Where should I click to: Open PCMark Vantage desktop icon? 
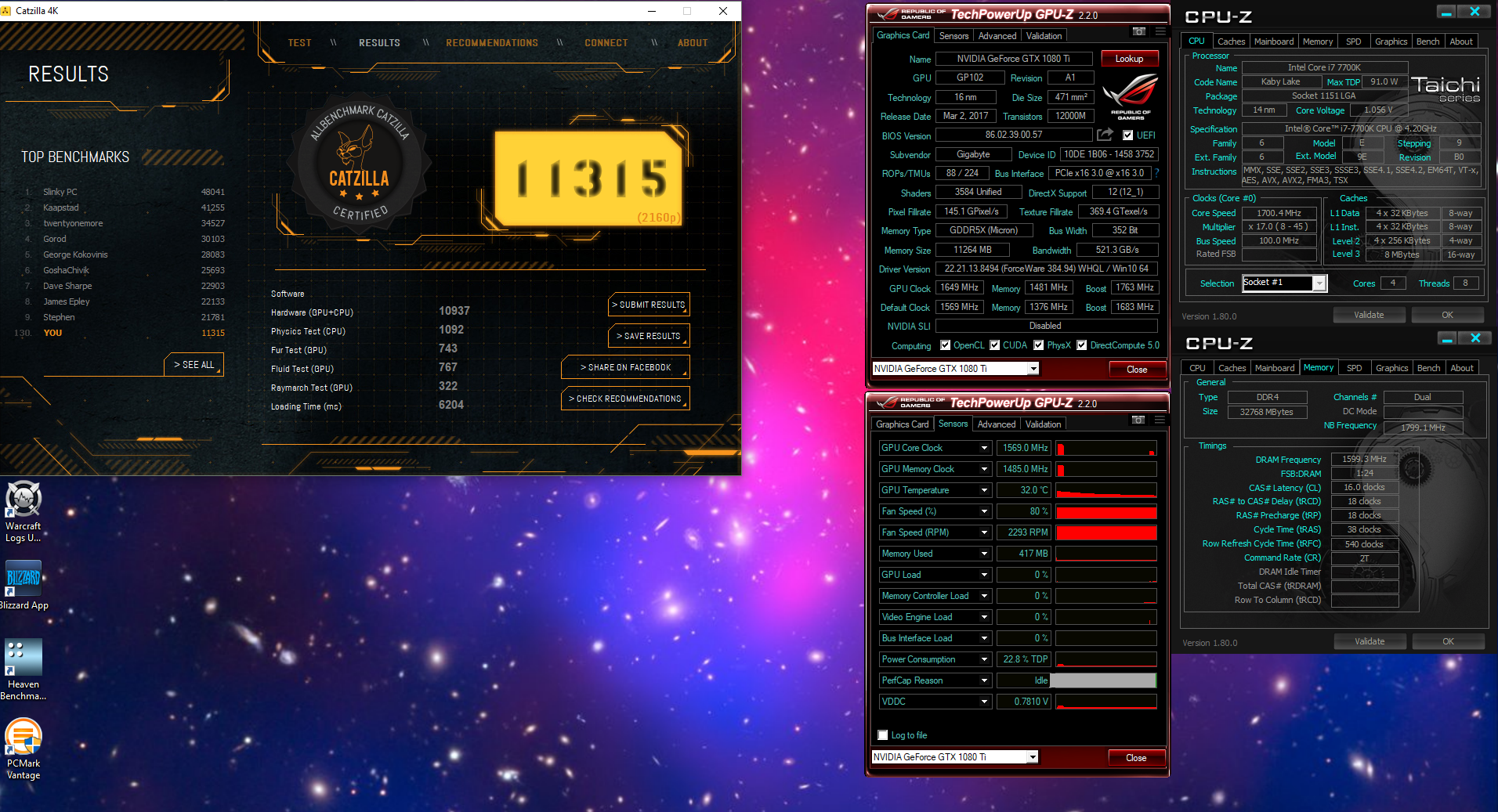click(x=24, y=749)
